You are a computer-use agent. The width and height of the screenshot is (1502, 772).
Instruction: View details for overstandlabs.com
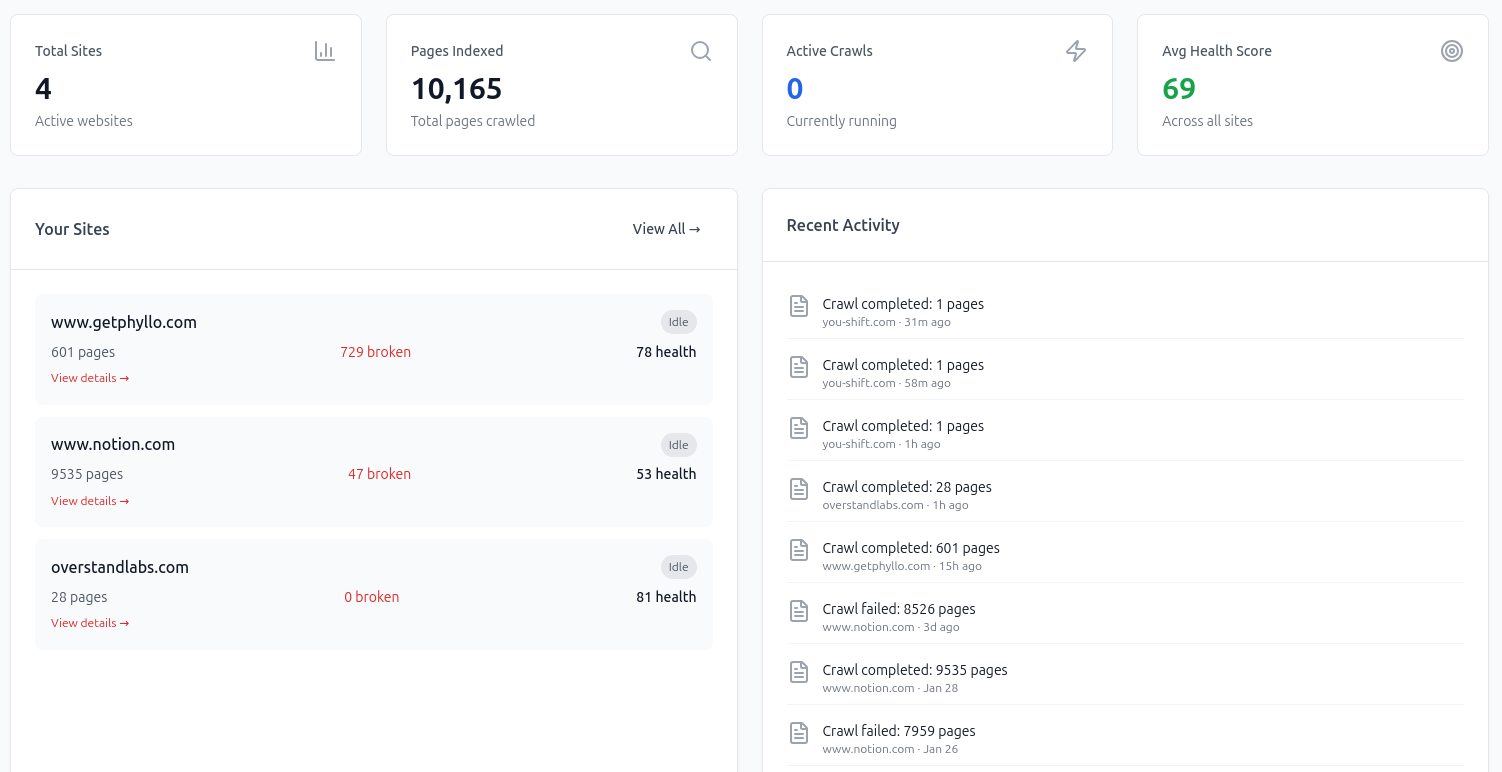tap(90, 622)
